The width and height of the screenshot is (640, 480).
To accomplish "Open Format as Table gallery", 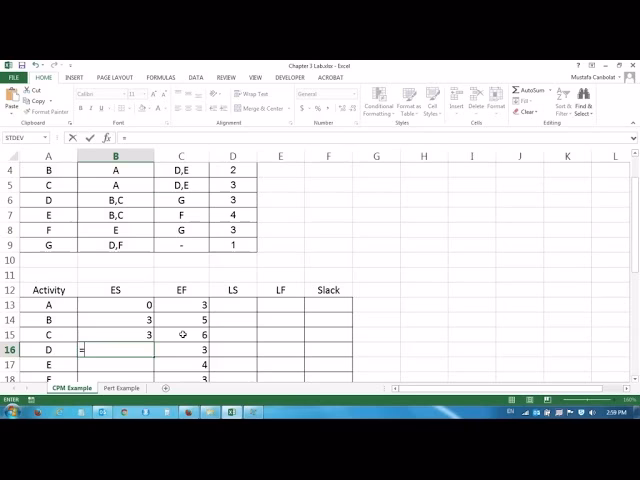I will point(409,102).
